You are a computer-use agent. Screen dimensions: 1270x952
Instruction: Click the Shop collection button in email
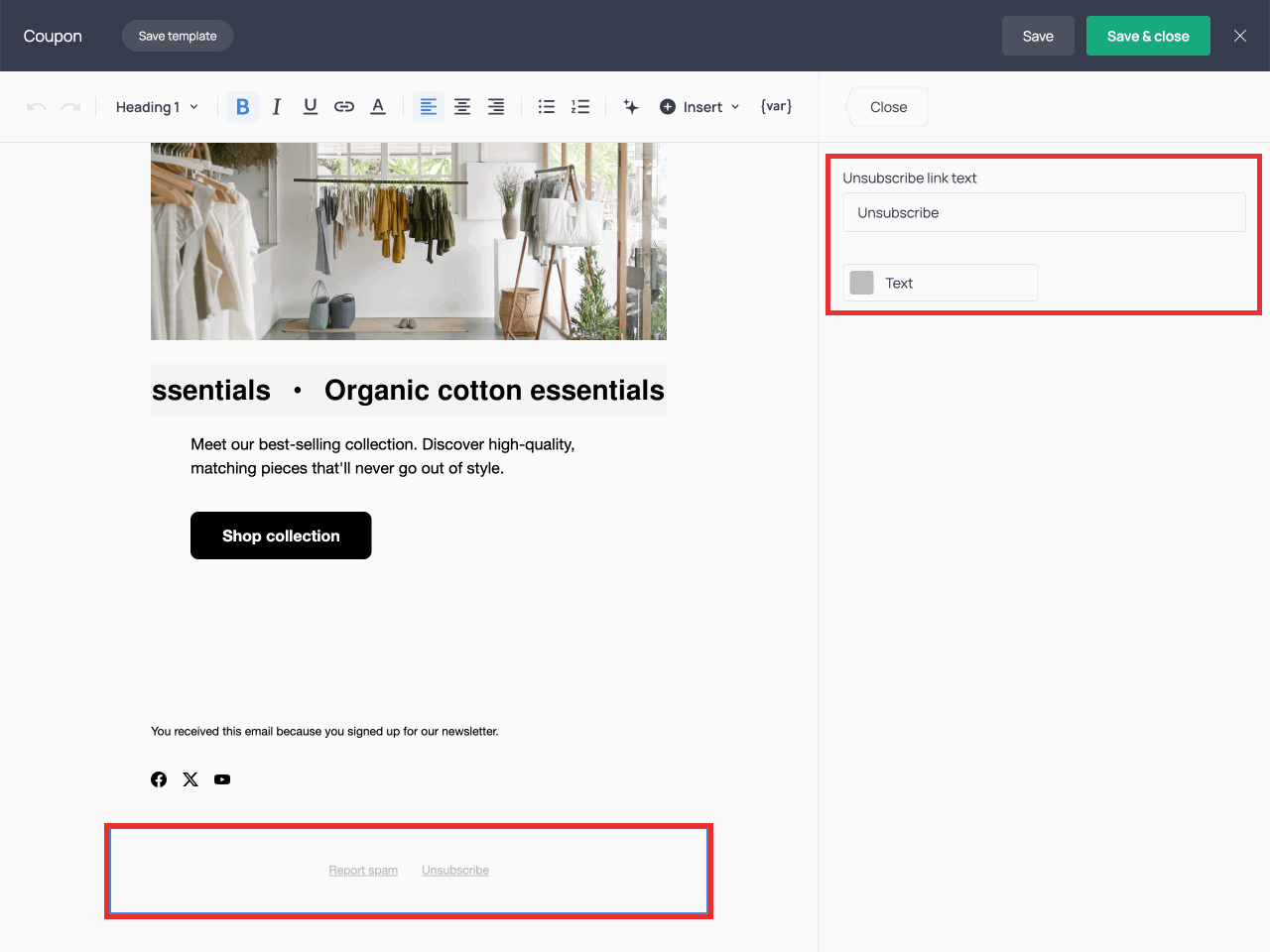pos(281,535)
